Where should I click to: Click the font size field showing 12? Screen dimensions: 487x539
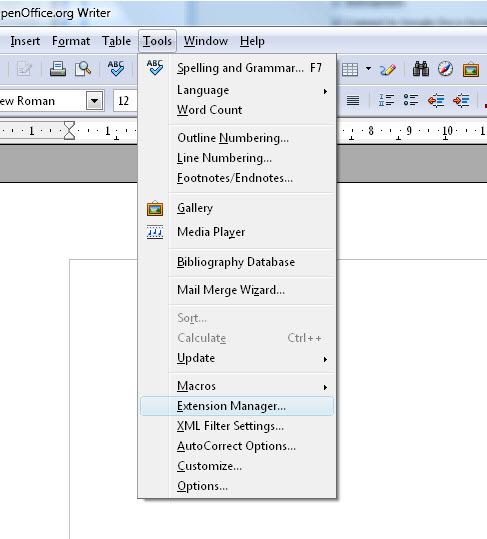[x=125, y=101]
